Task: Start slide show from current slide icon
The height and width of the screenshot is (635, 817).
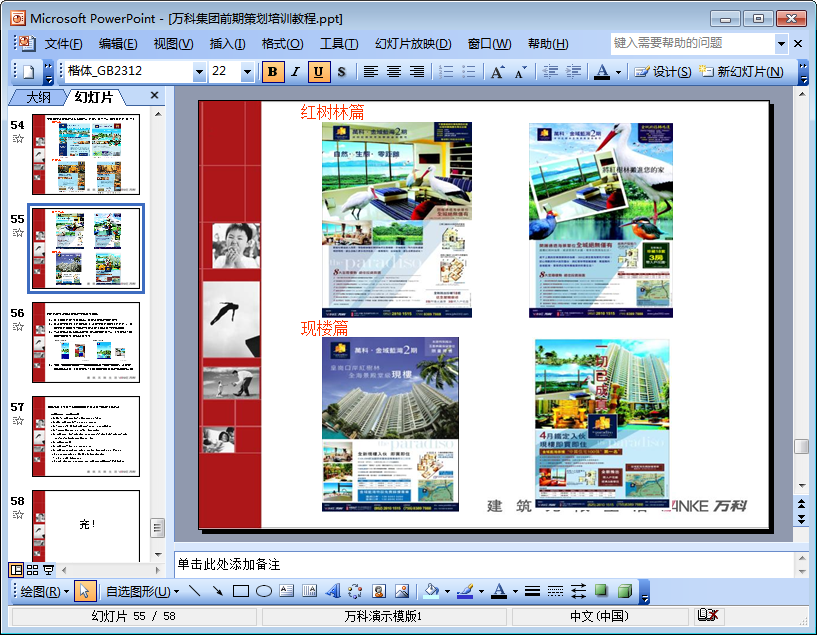Action: (48, 570)
